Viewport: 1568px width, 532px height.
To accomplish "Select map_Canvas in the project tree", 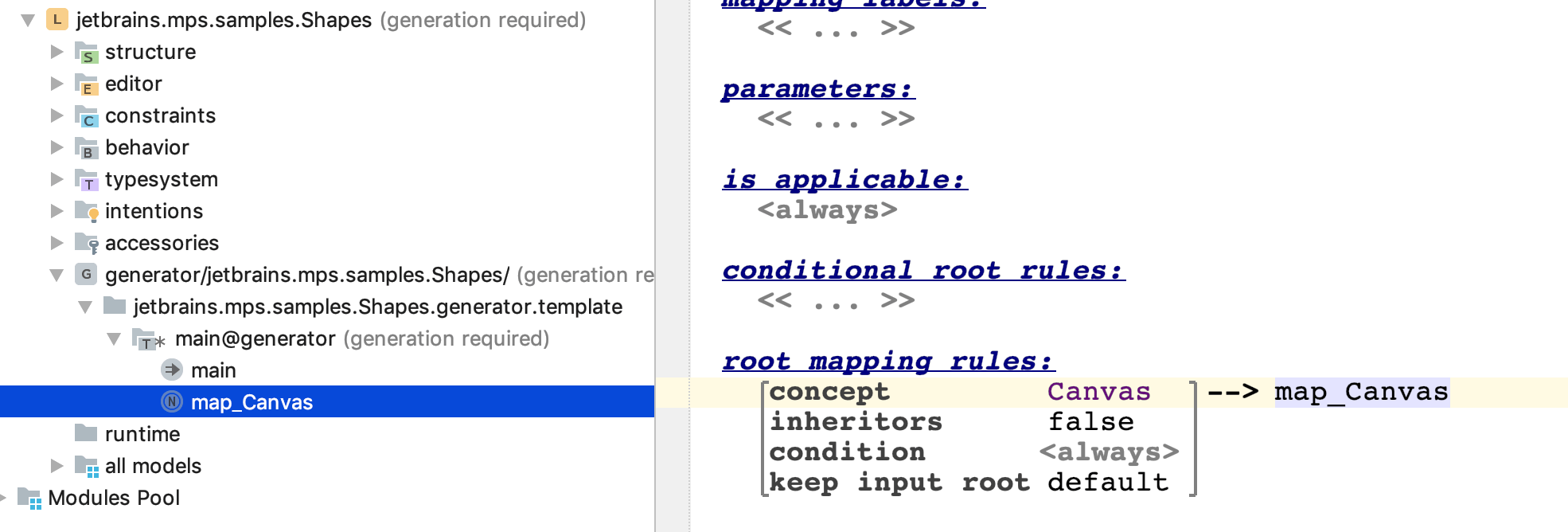I will (252, 402).
